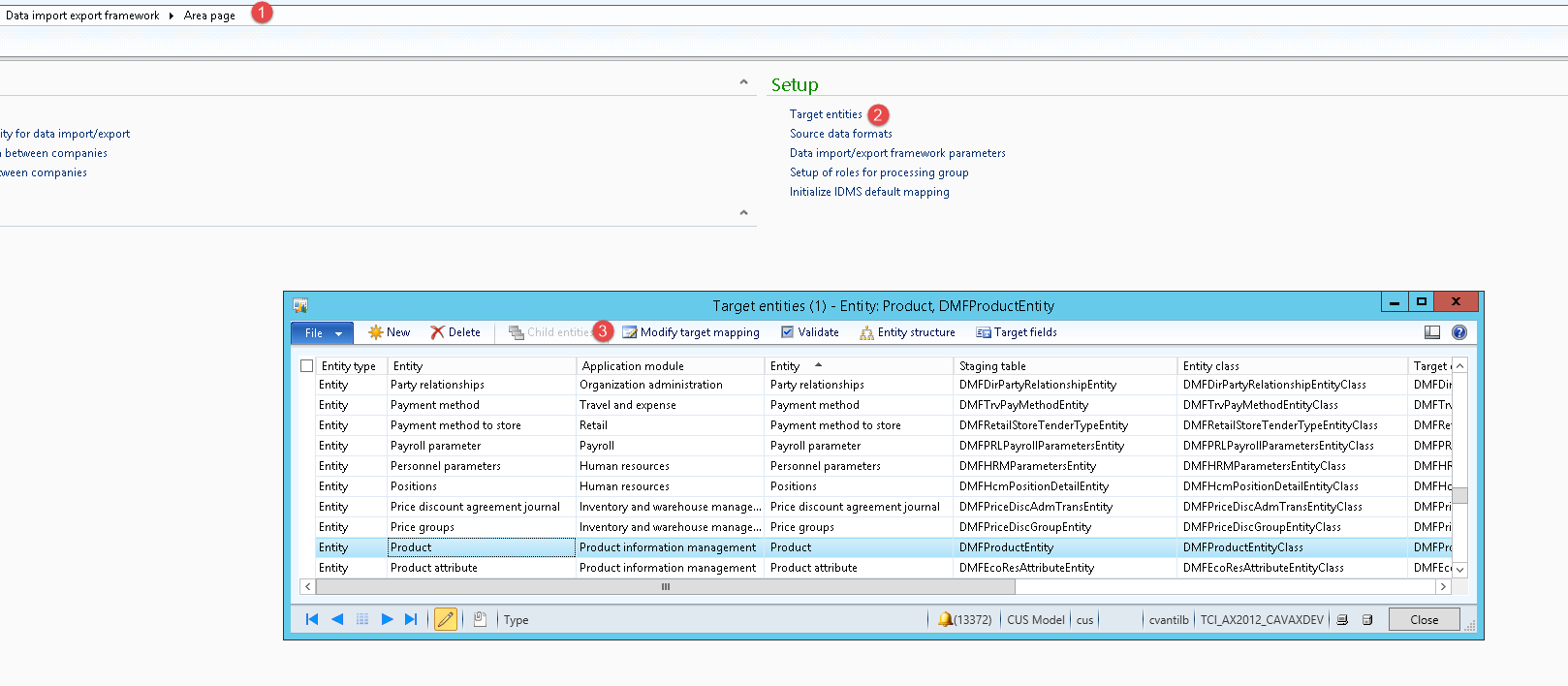Screen dimensions: 1568x686
Task: Open the form Help icon
Action: tap(1459, 332)
